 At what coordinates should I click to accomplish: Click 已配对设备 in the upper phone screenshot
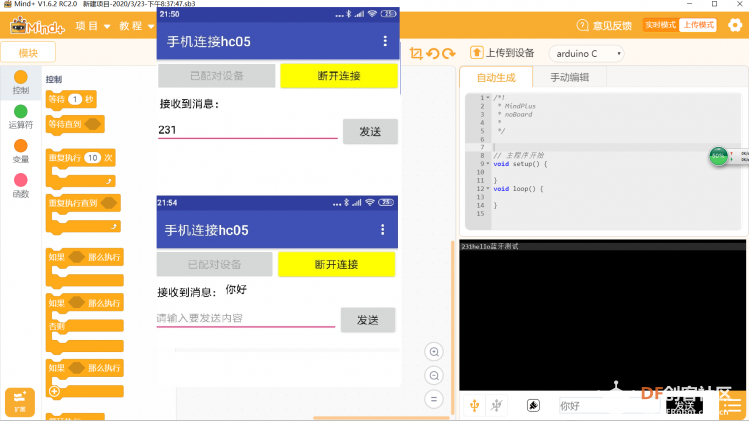click(x=217, y=76)
